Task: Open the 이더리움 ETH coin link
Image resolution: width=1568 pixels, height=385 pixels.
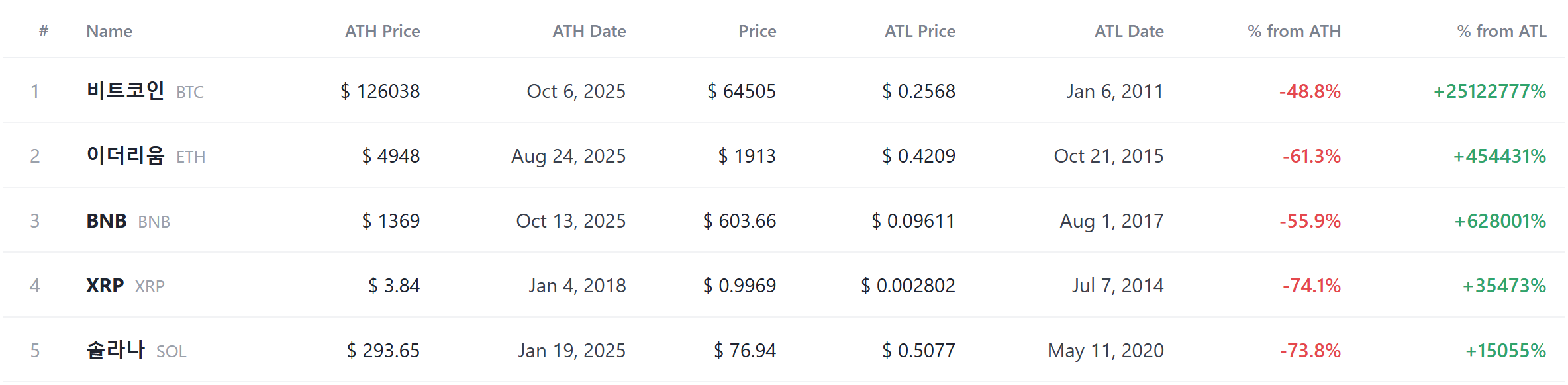Action: click(146, 155)
